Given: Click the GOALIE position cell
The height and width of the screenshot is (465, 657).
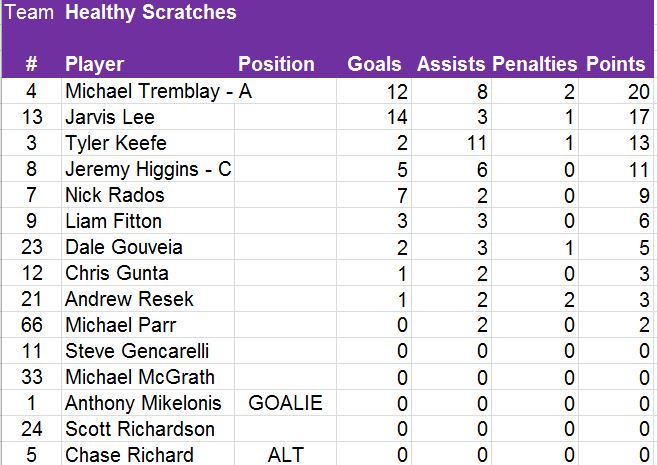Looking at the screenshot, I should pyautogui.click(x=285, y=403).
